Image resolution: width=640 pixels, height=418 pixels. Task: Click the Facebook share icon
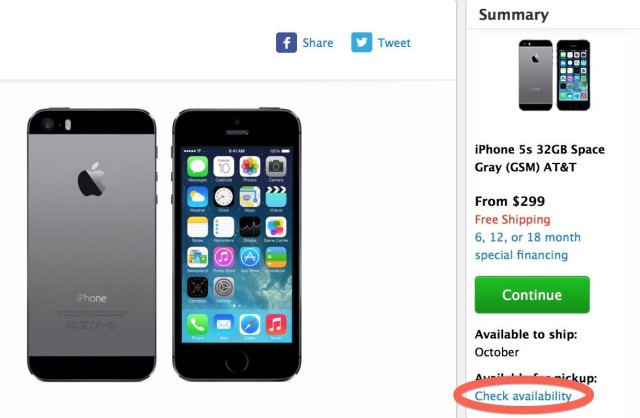pyautogui.click(x=286, y=42)
